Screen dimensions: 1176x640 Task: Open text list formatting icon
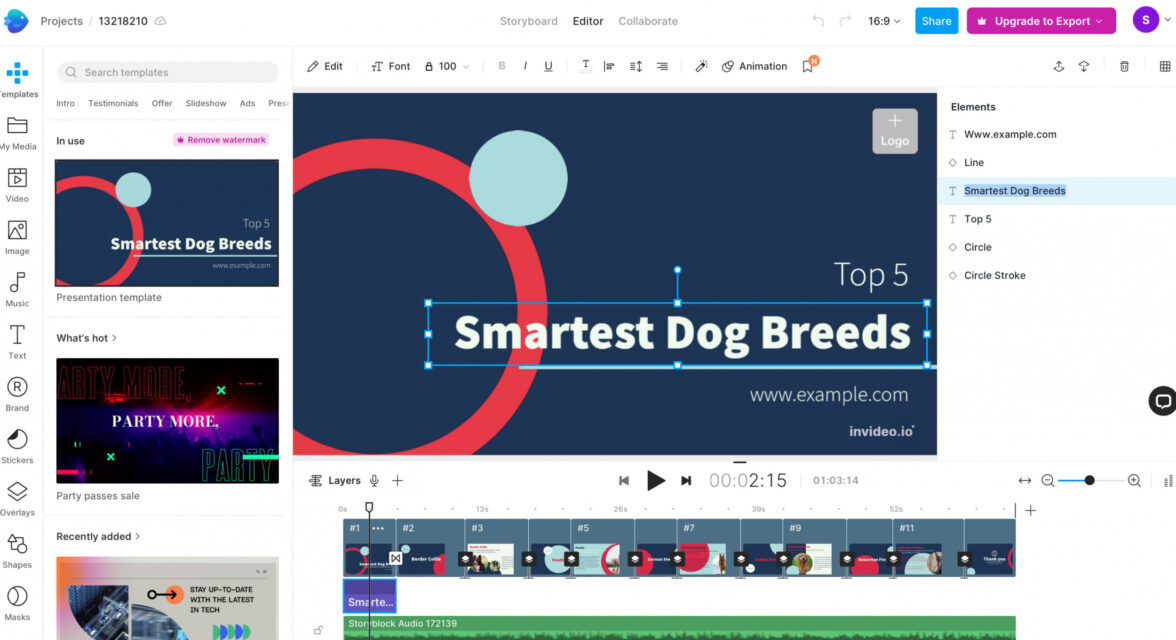tap(662, 66)
